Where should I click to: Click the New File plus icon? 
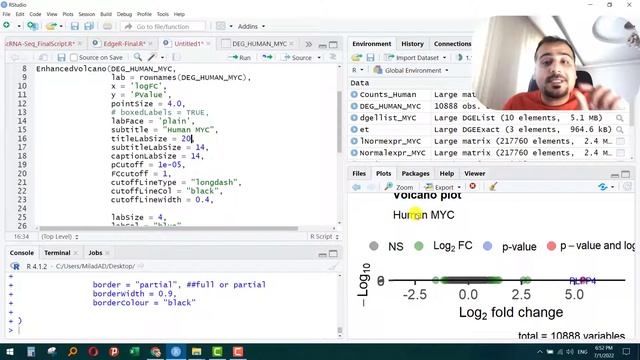coord(7,26)
